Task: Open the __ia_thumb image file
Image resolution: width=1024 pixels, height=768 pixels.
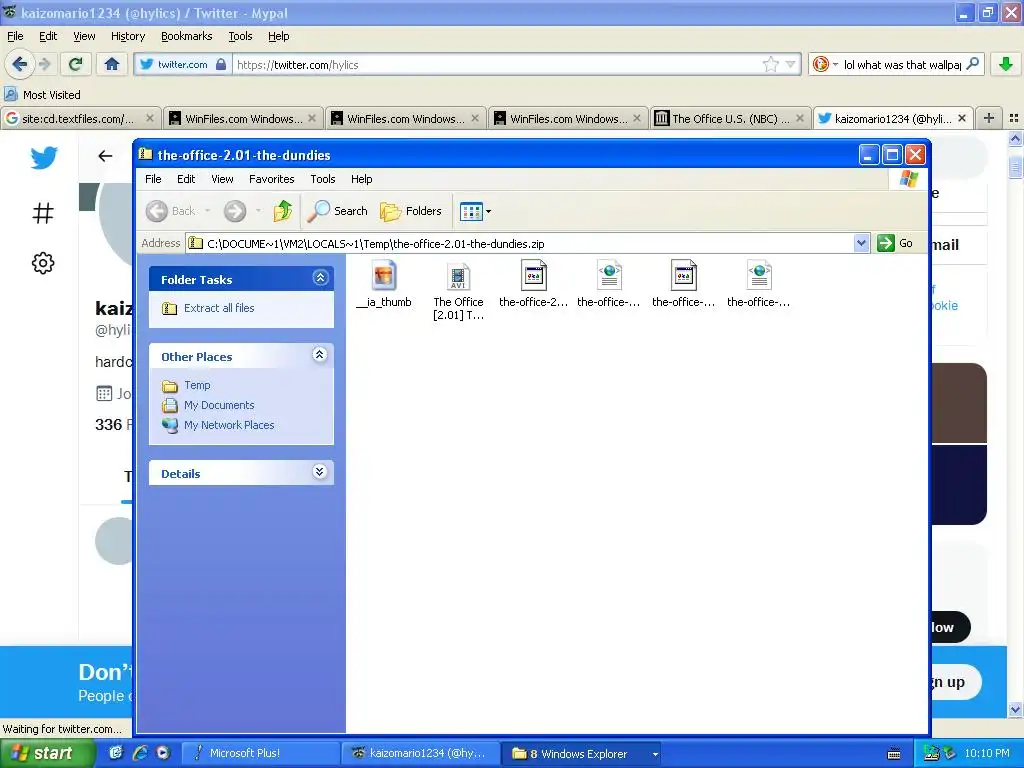Action: 384,285
